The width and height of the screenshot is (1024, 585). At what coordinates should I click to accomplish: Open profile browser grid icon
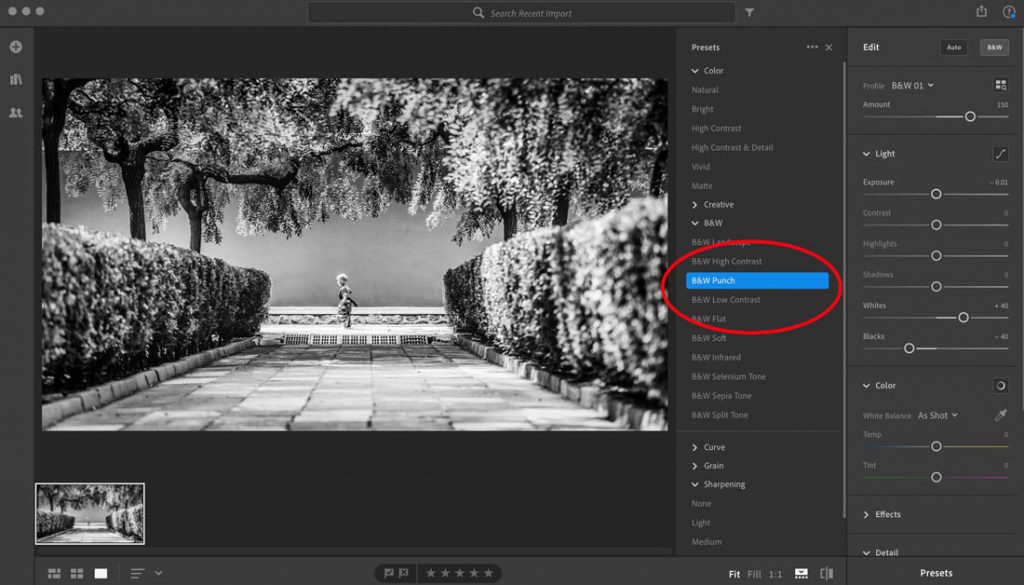[1000, 85]
